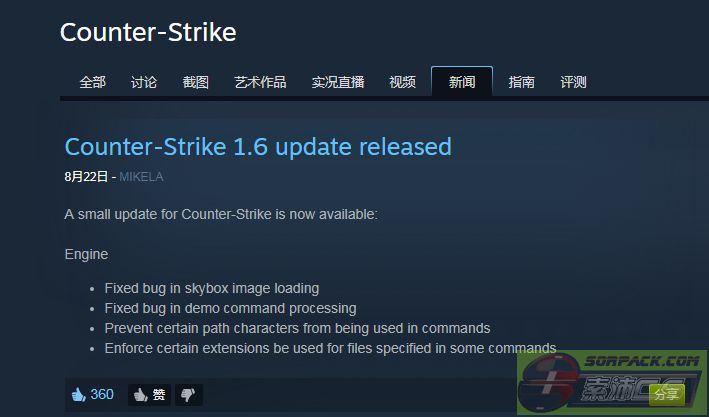Click the green 分享 share button
The image size is (709, 417).
point(666,395)
